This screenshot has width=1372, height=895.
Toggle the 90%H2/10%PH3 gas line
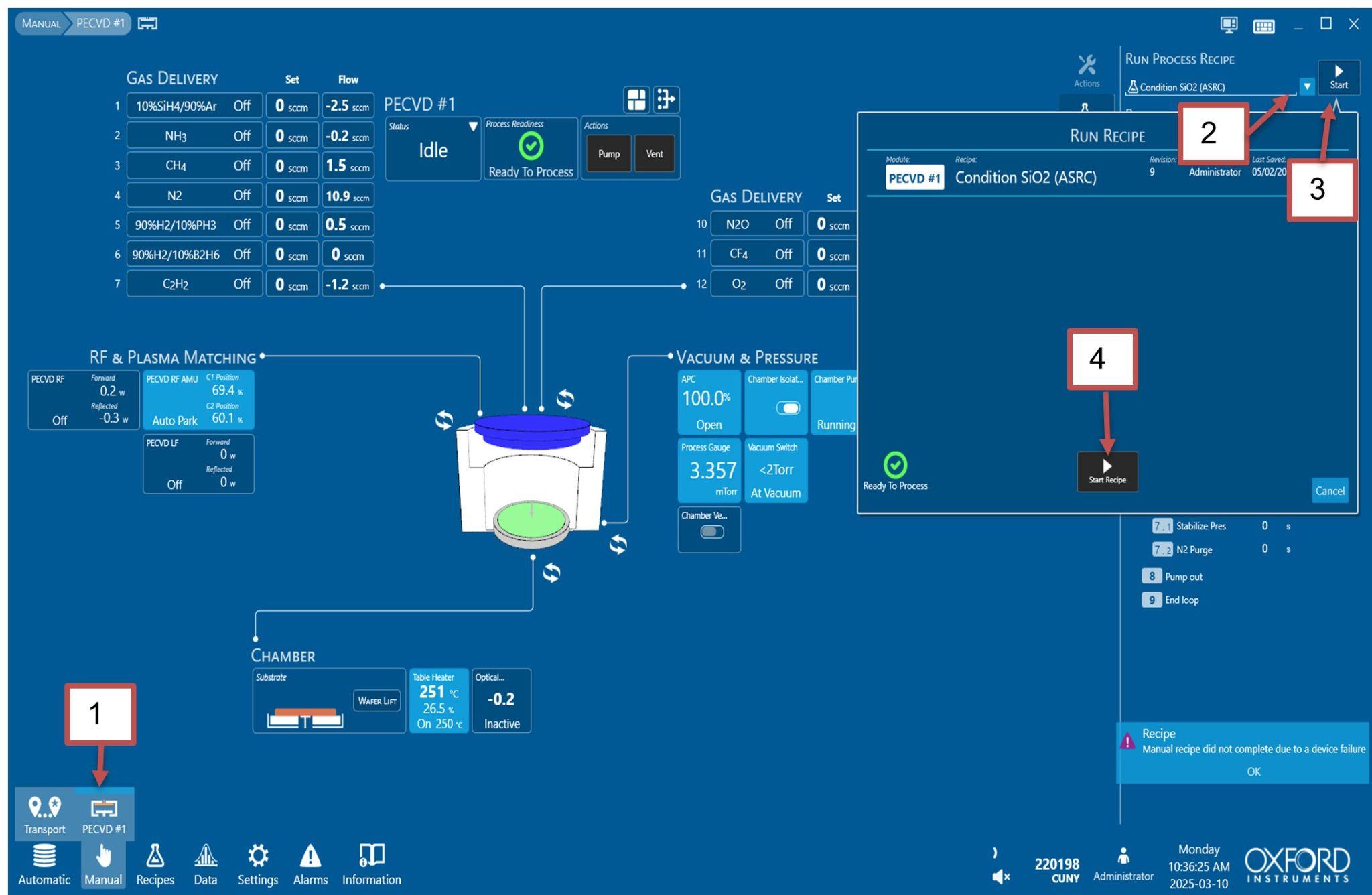tap(194, 225)
